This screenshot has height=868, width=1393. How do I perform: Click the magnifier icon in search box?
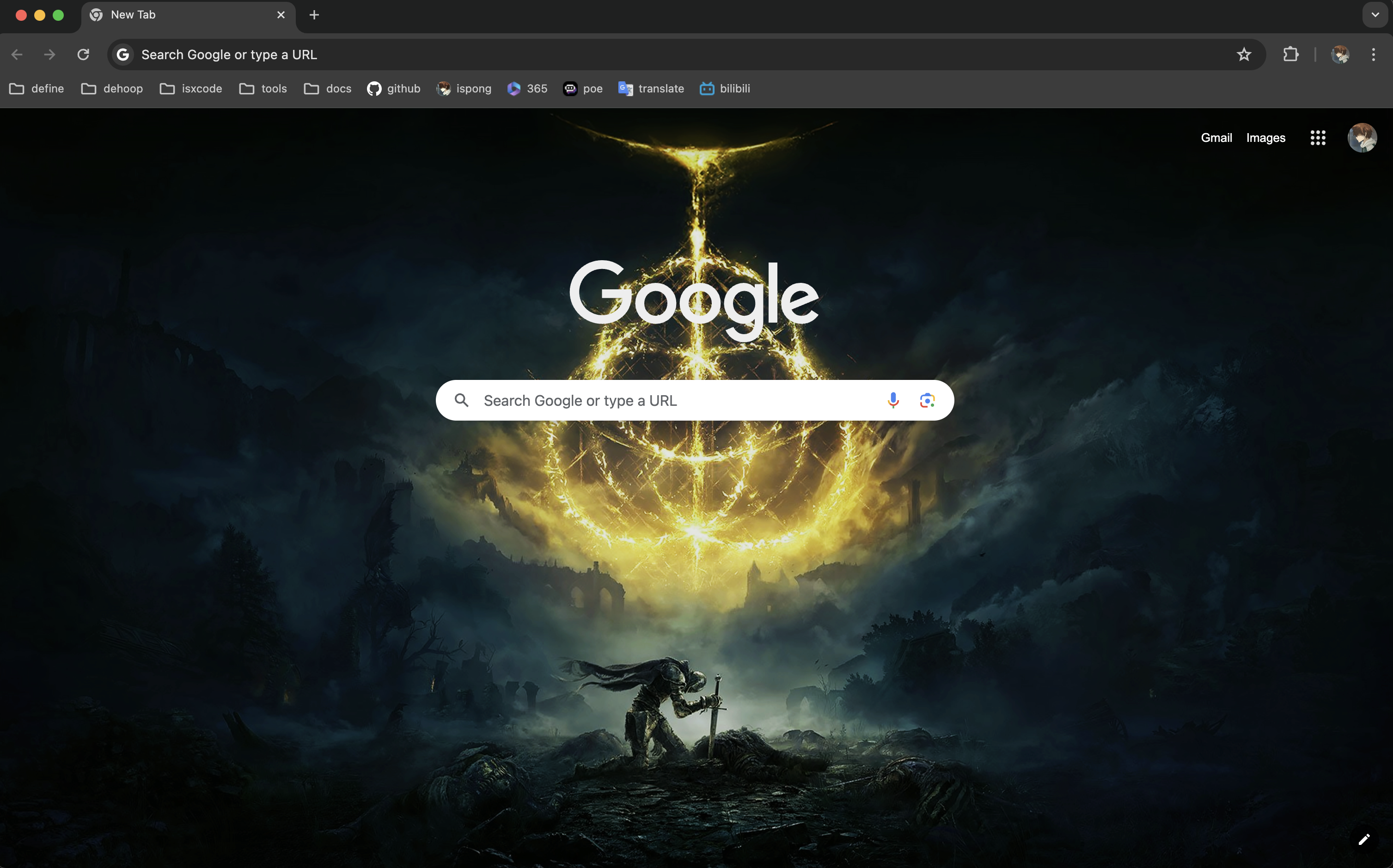click(461, 400)
